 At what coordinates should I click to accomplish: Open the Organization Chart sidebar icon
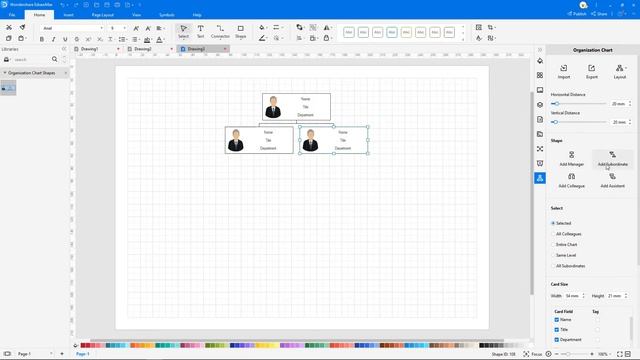pyautogui.click(x=540, y=178)
